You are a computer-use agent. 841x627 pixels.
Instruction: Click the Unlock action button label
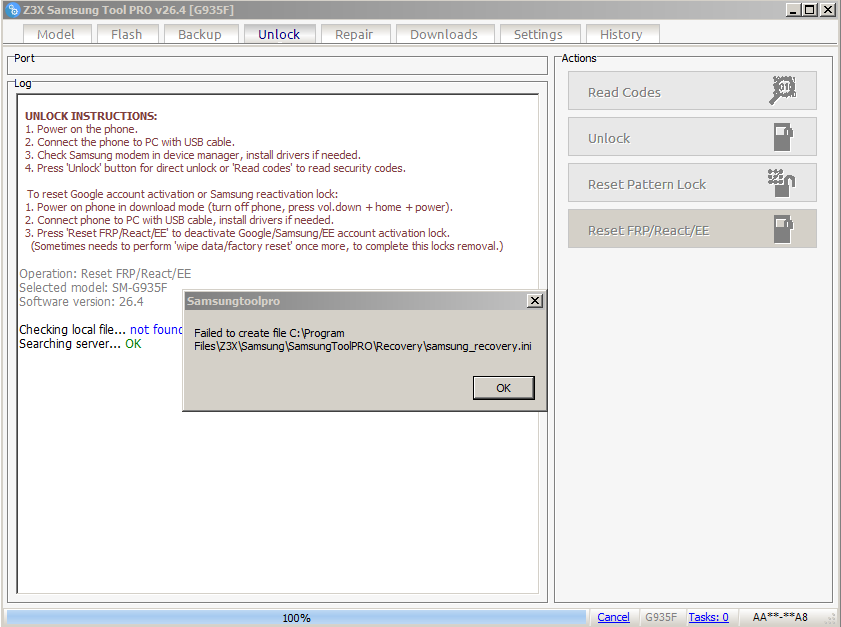609,138
